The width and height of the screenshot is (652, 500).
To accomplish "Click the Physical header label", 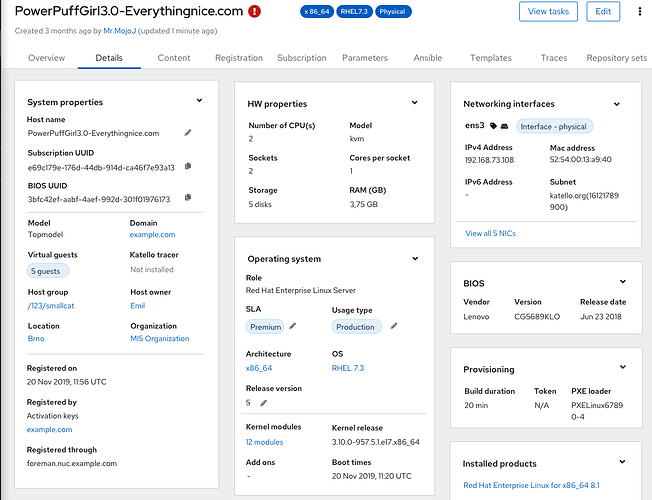I will pos(393,12).
